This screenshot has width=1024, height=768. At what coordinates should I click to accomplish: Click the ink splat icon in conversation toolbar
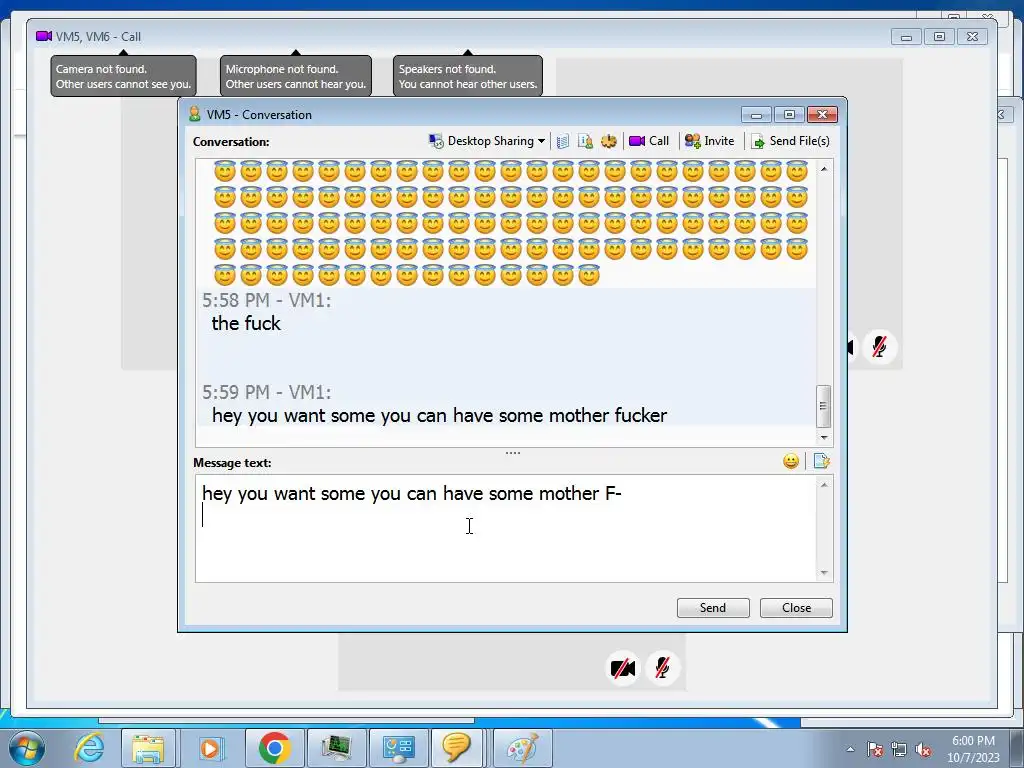coord(609,141)
